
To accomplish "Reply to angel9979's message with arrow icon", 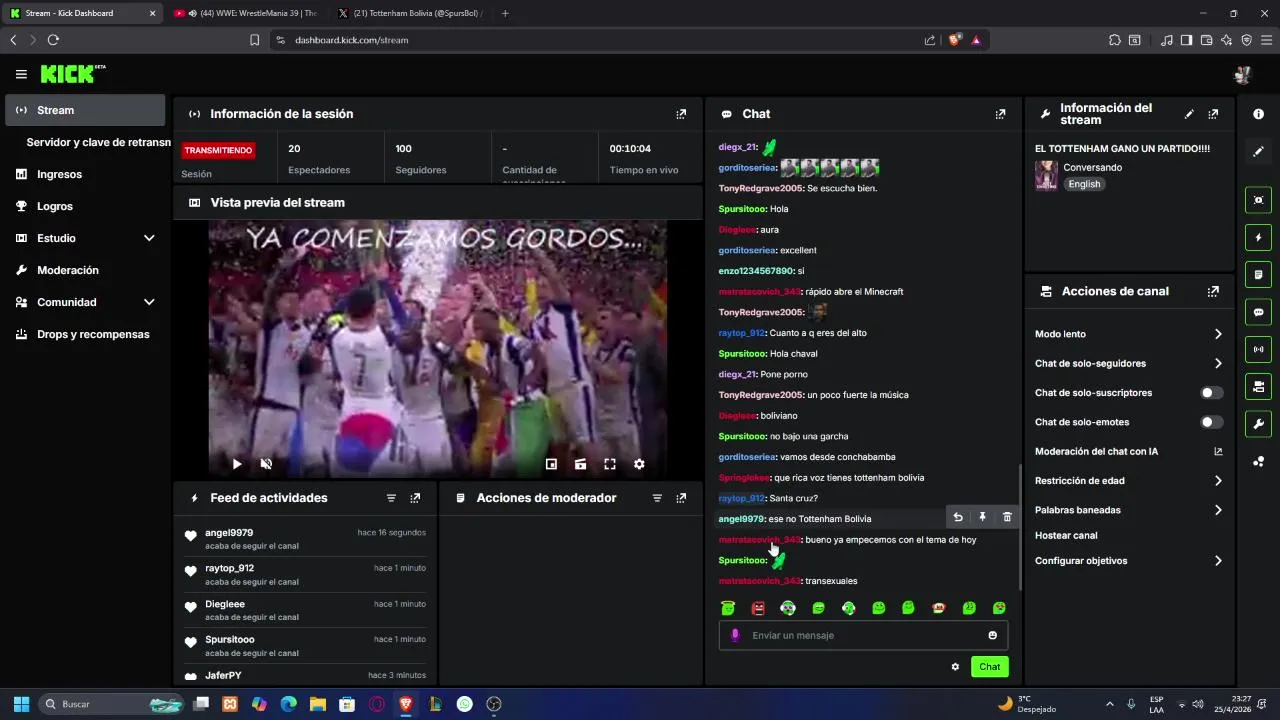I will pyautogui.click(x=958, y=517).
